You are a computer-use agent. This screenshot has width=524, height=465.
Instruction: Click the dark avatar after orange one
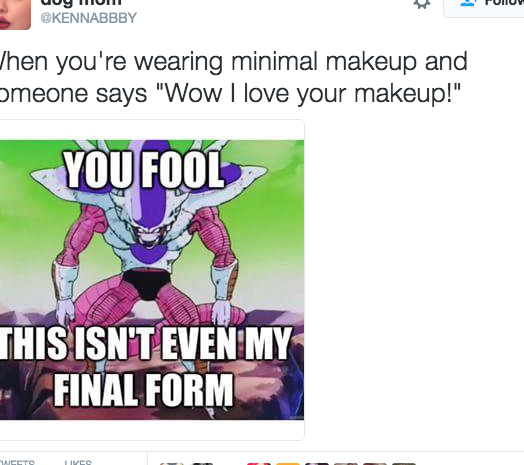pos(317,464)
